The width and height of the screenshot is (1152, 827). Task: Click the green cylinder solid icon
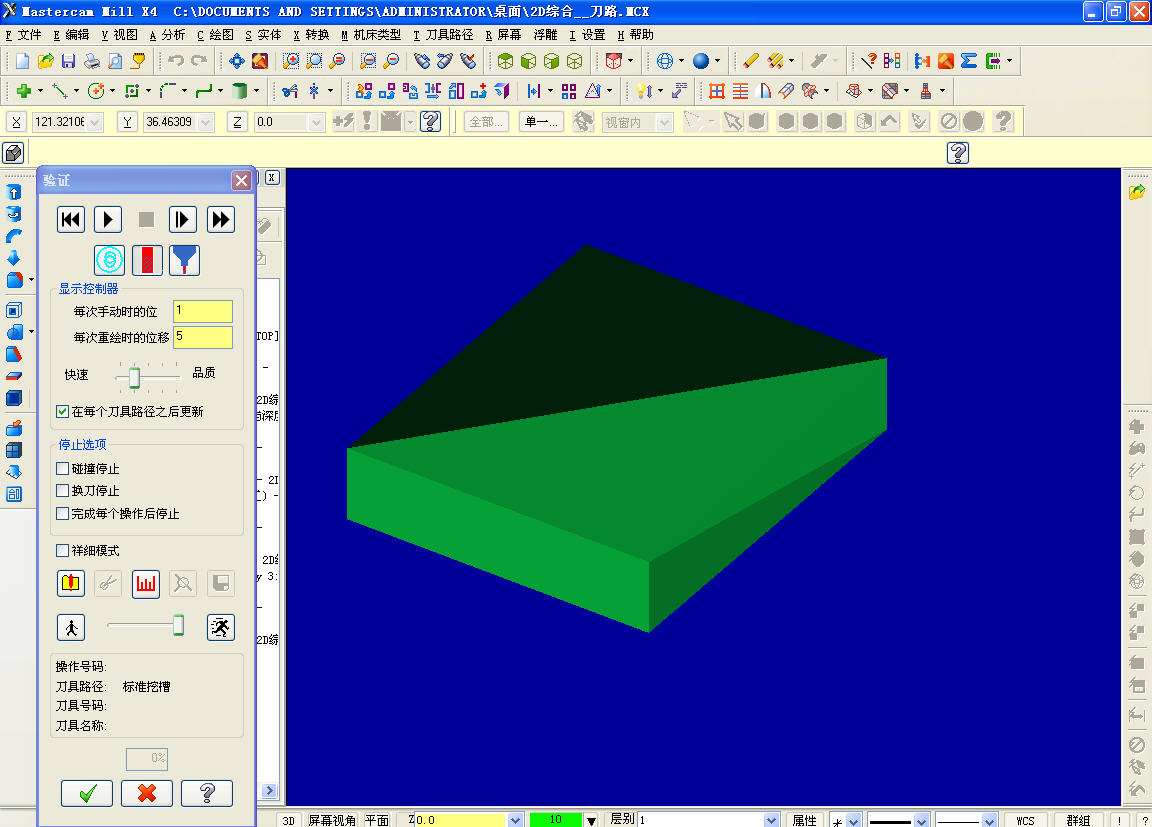pos(240,90)
